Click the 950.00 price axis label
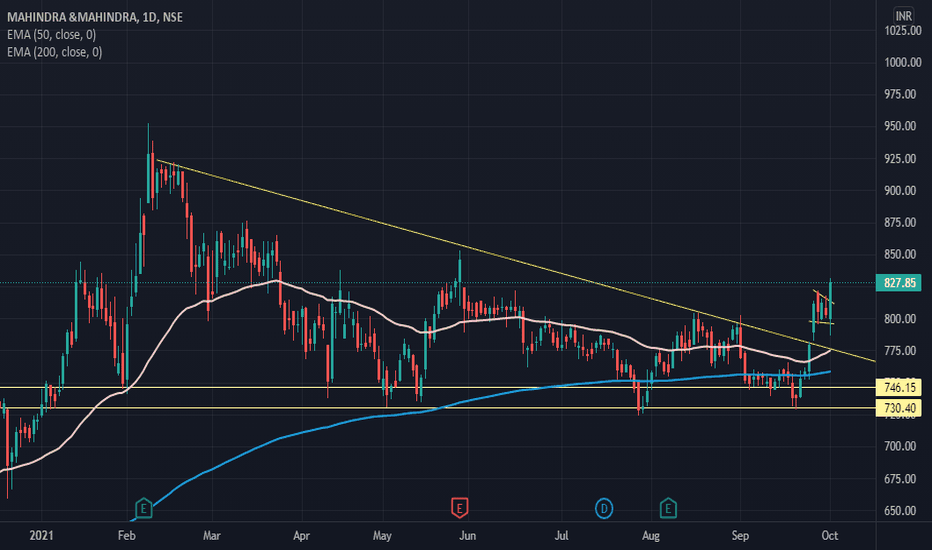The width and height of the screenshot is (932, 550). point(902,126)
